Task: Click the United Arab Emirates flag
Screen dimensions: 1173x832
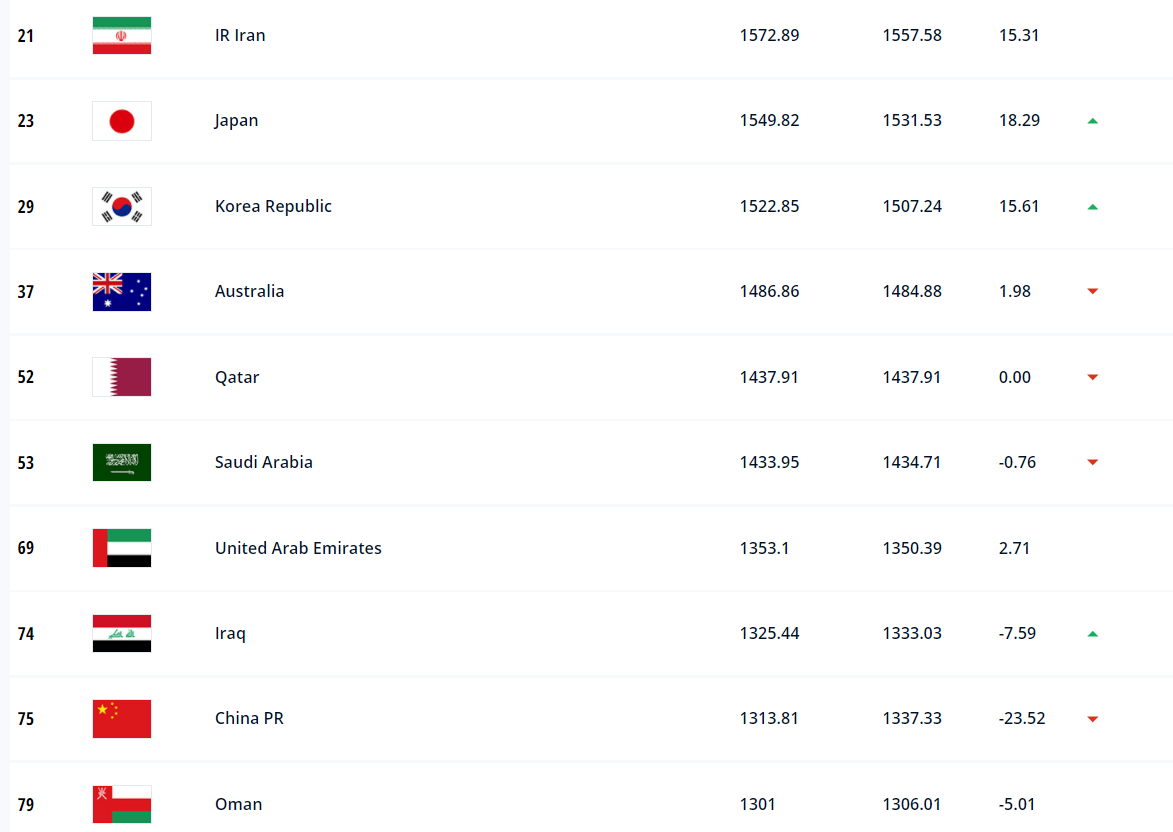Action: point(122,548)
